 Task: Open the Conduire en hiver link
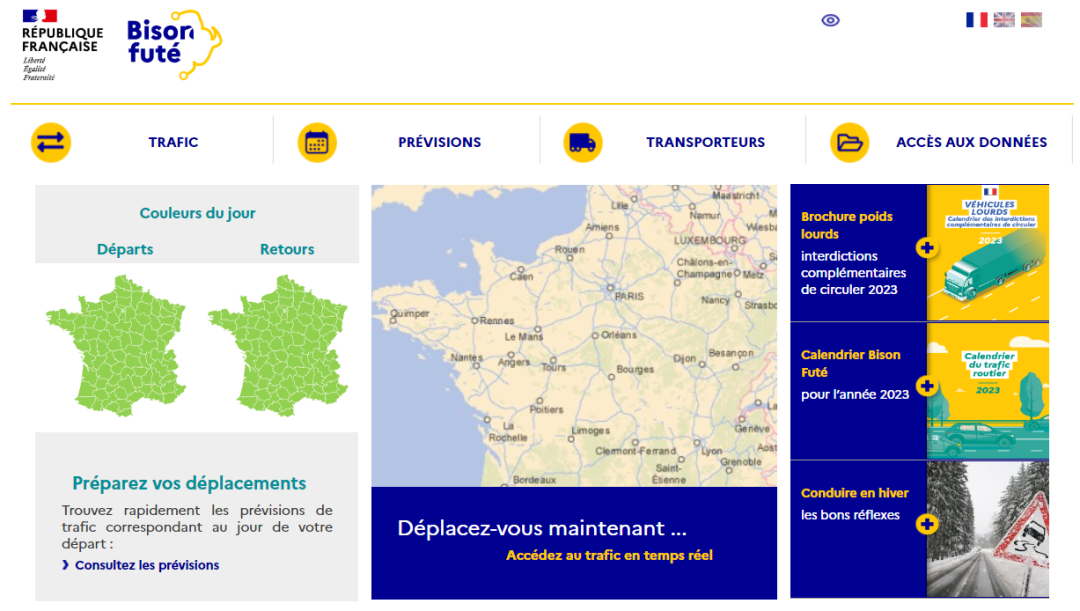click(x=854, y=493)
